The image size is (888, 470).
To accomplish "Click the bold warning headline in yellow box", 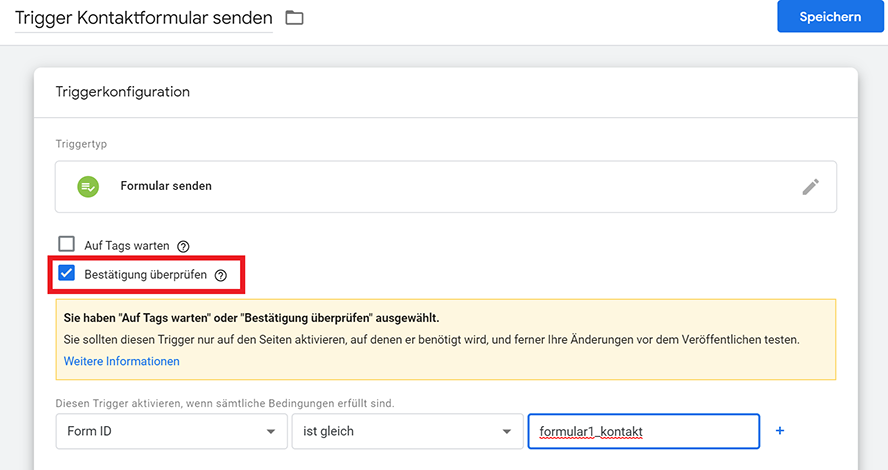I will [251, 318].
